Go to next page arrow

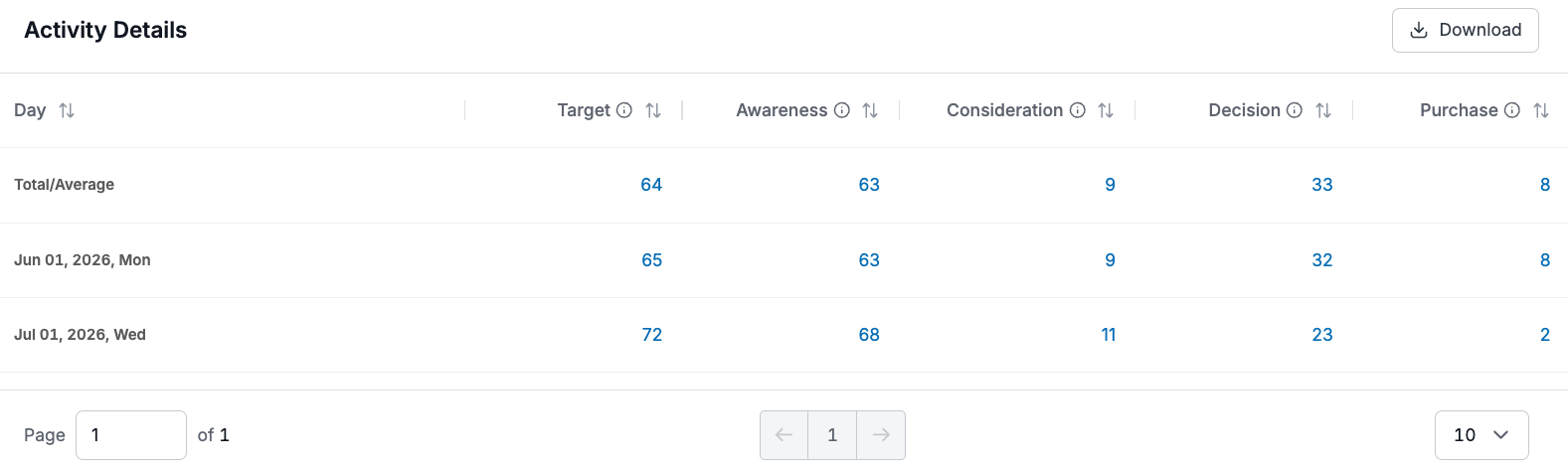881,435
